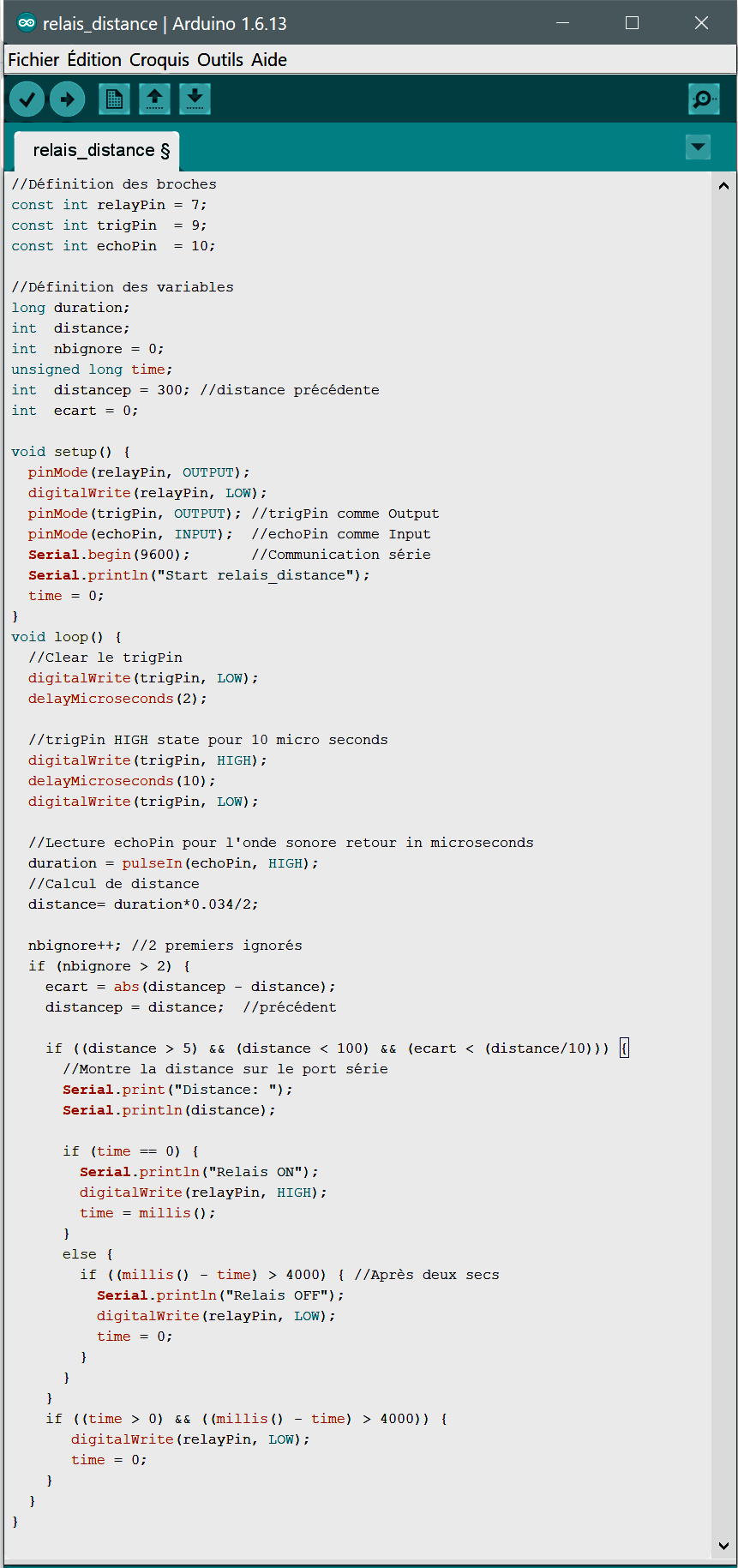The height and width of the screenshot is (1568, 738).
Task: Place cursor on the void setup() line
Action: pyautogui.click(x=70, y=452)
